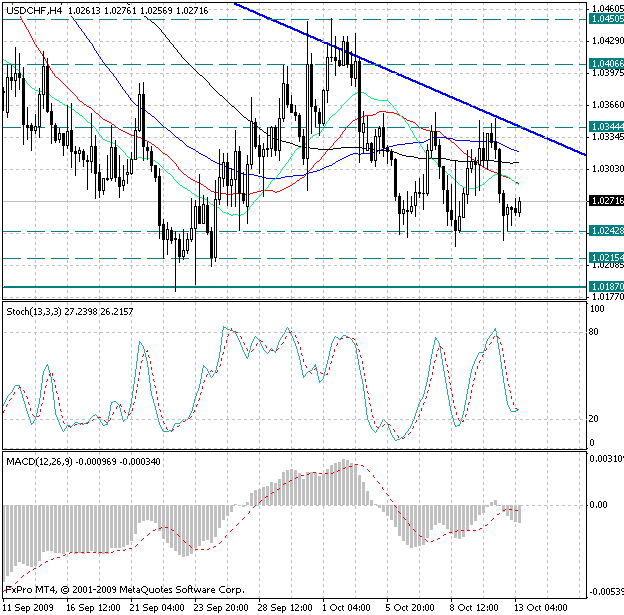Click the current price 1.02716 tag
This screenshot has height=615, width=624.
(x=606, y=201)
